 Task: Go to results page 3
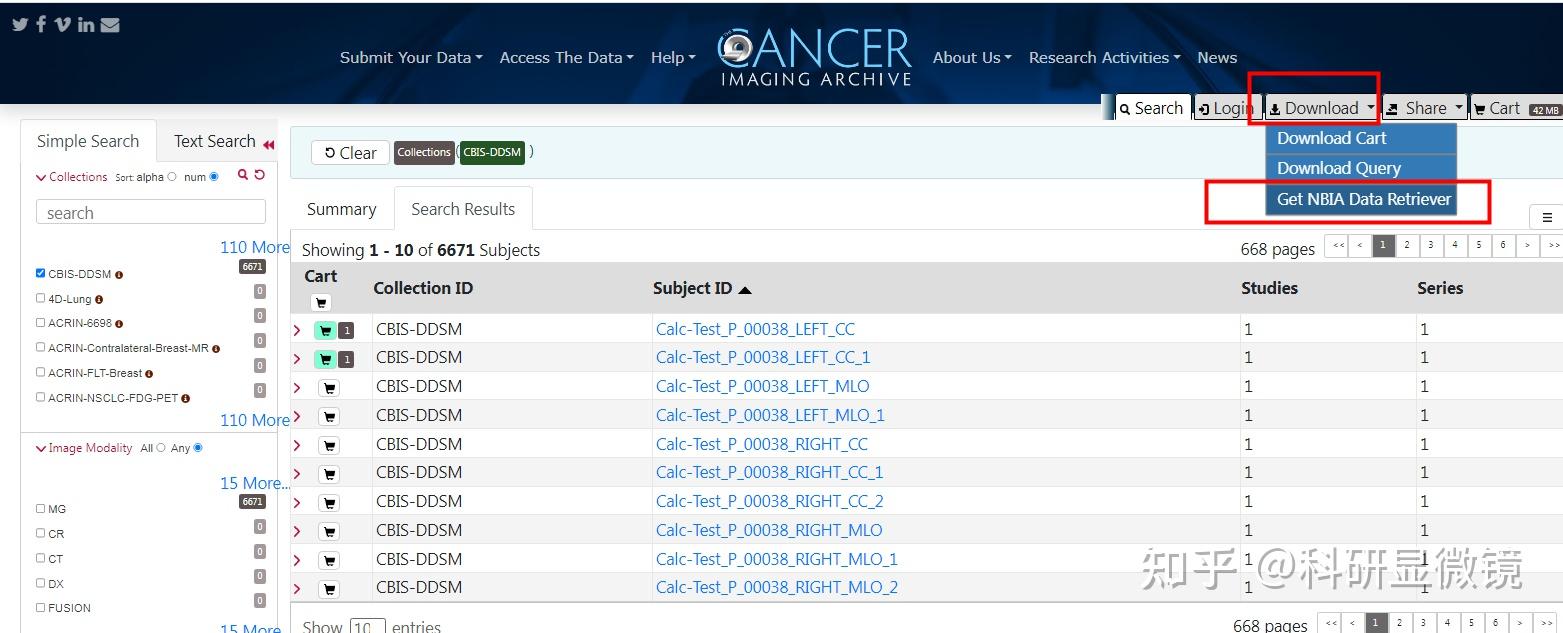(x=1430, y=245)
